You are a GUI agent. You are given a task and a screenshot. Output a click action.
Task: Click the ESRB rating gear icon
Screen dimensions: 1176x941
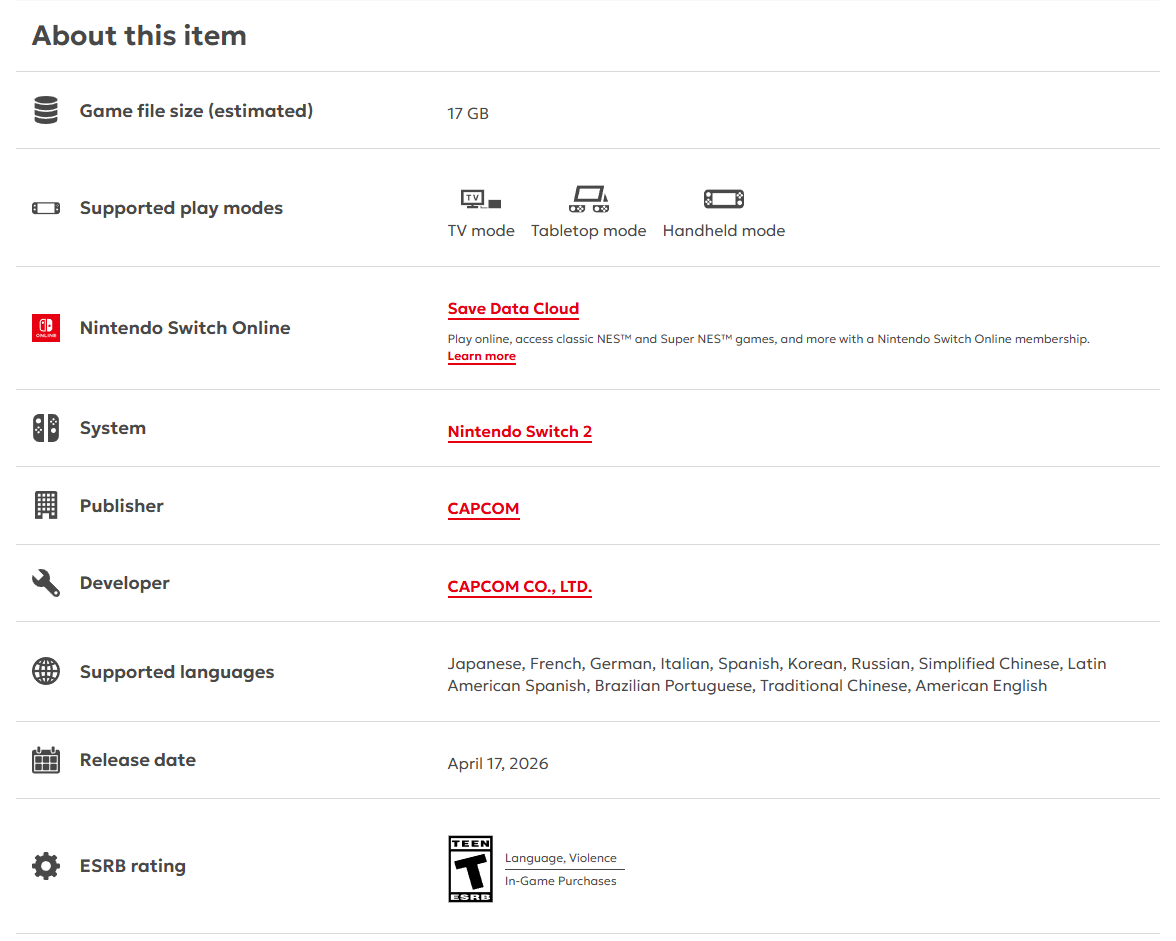pos(46,866)
